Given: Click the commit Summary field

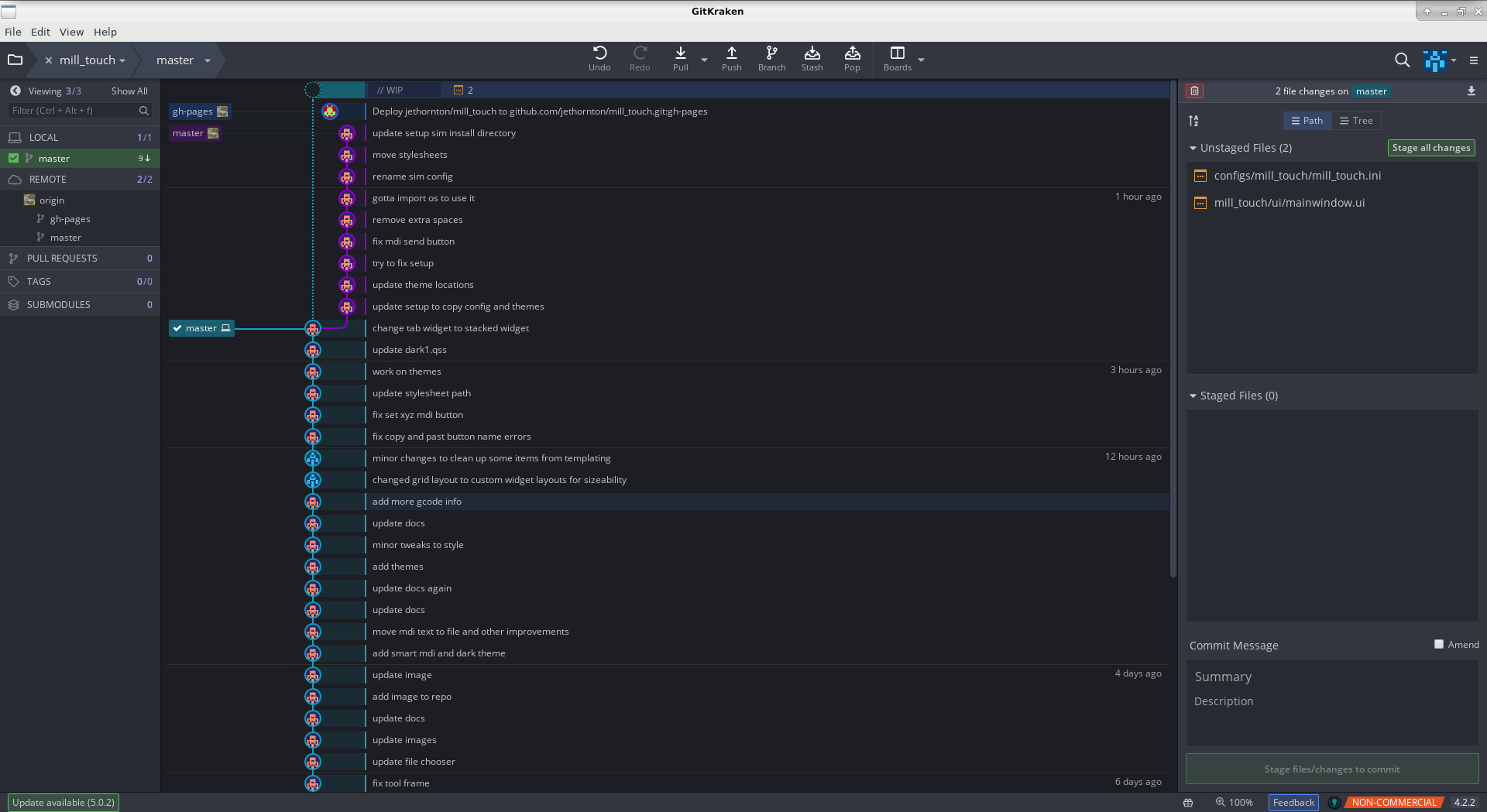Looking at the screenshot, I should (x=1332, y=677).
